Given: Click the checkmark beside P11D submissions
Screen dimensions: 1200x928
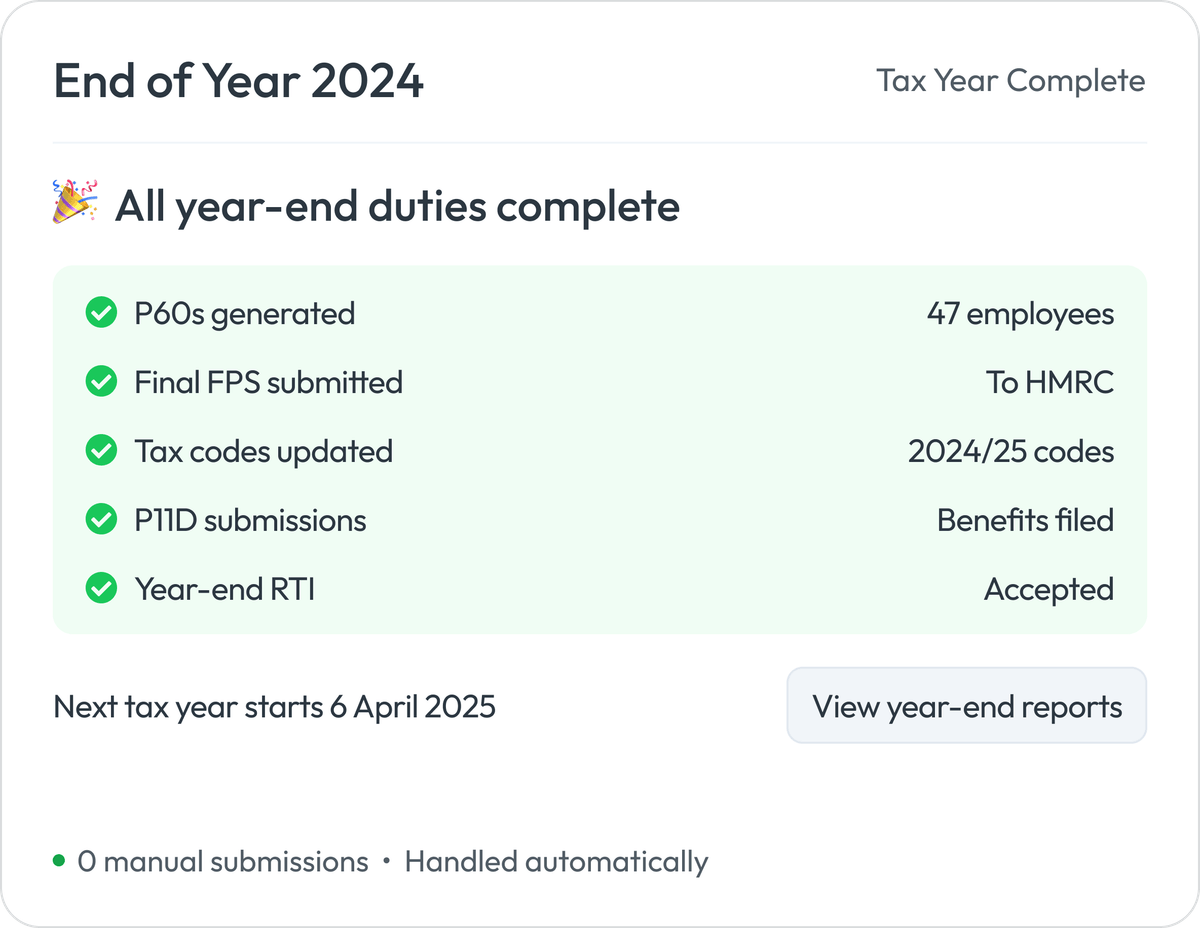Looking at the screenshot, I should click(x=101, y=519).
